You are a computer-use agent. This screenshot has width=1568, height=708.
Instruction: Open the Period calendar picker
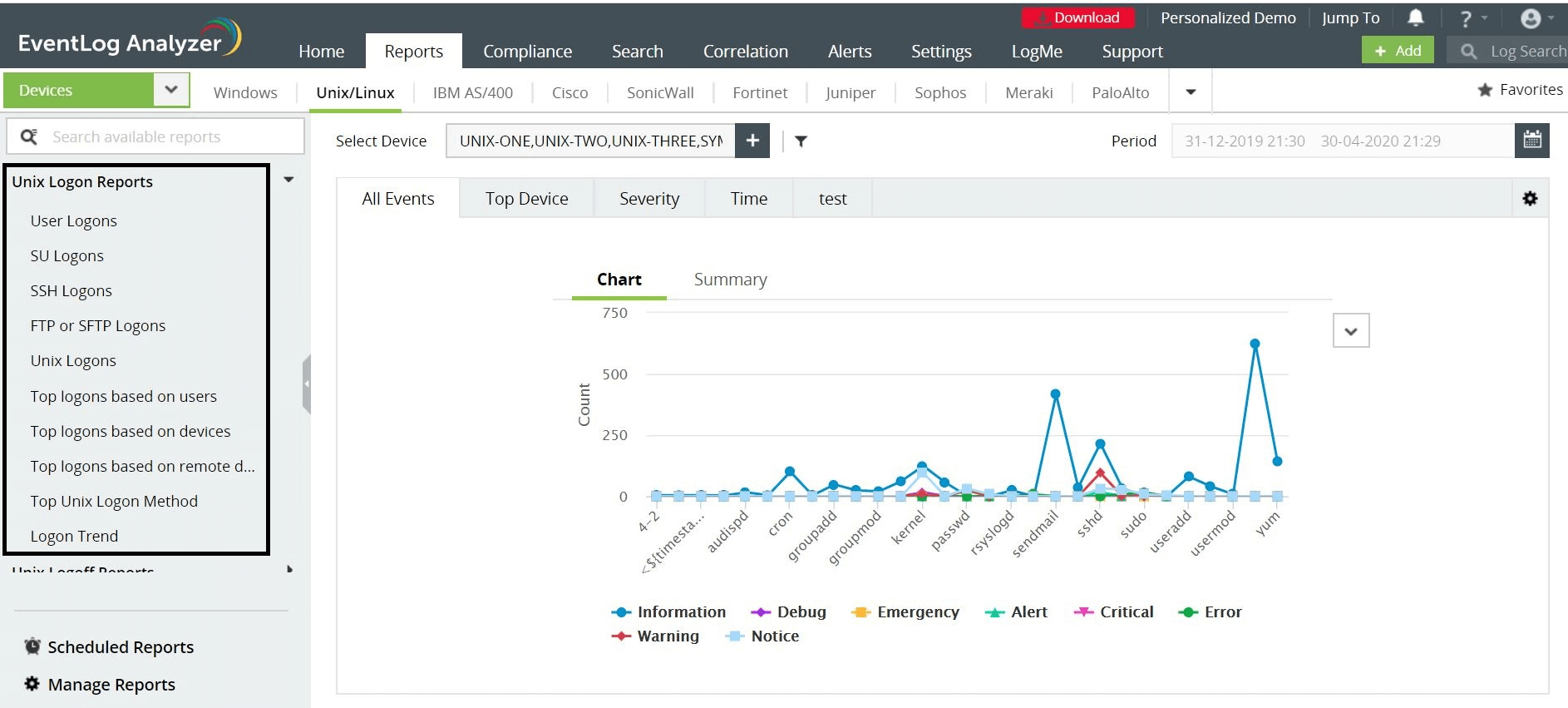[x=1532, y=141]
